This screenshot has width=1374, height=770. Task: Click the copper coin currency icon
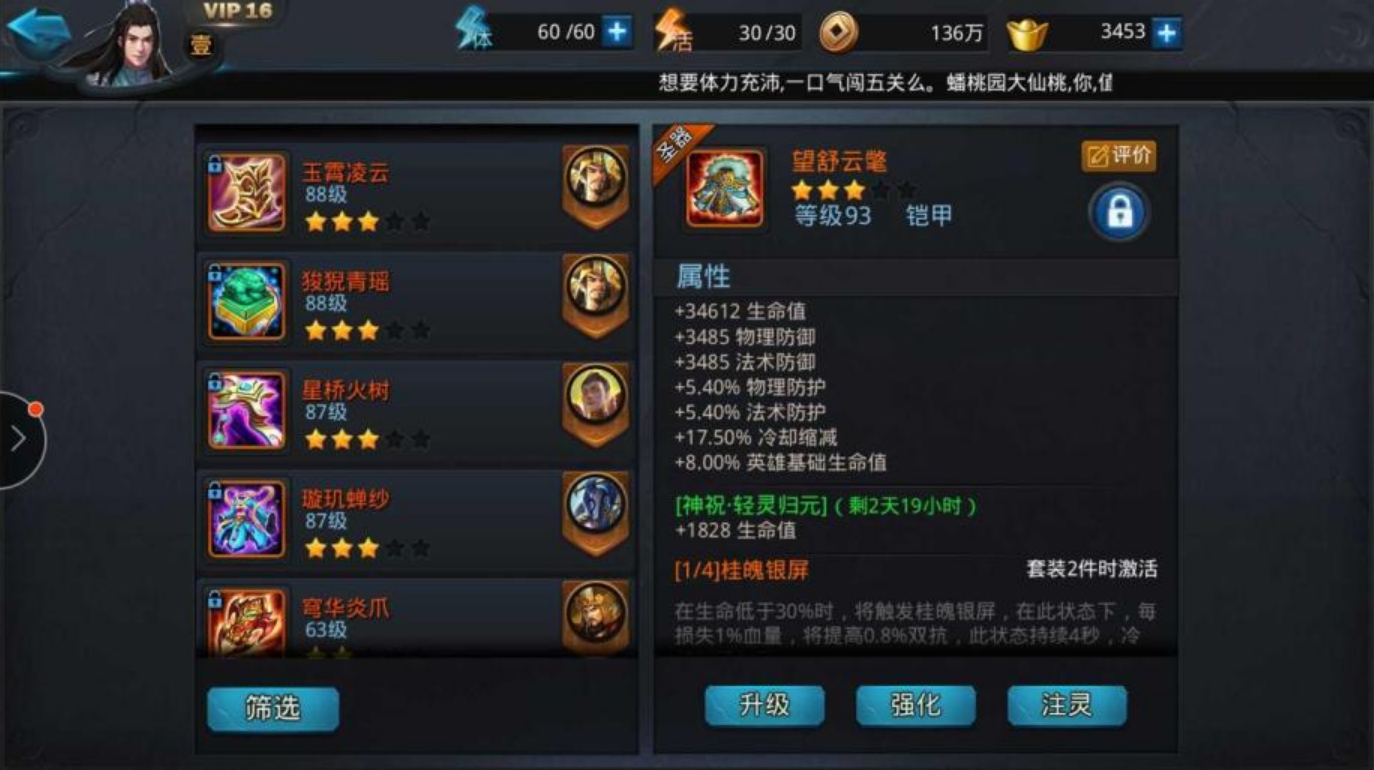[x=839, y=33]
